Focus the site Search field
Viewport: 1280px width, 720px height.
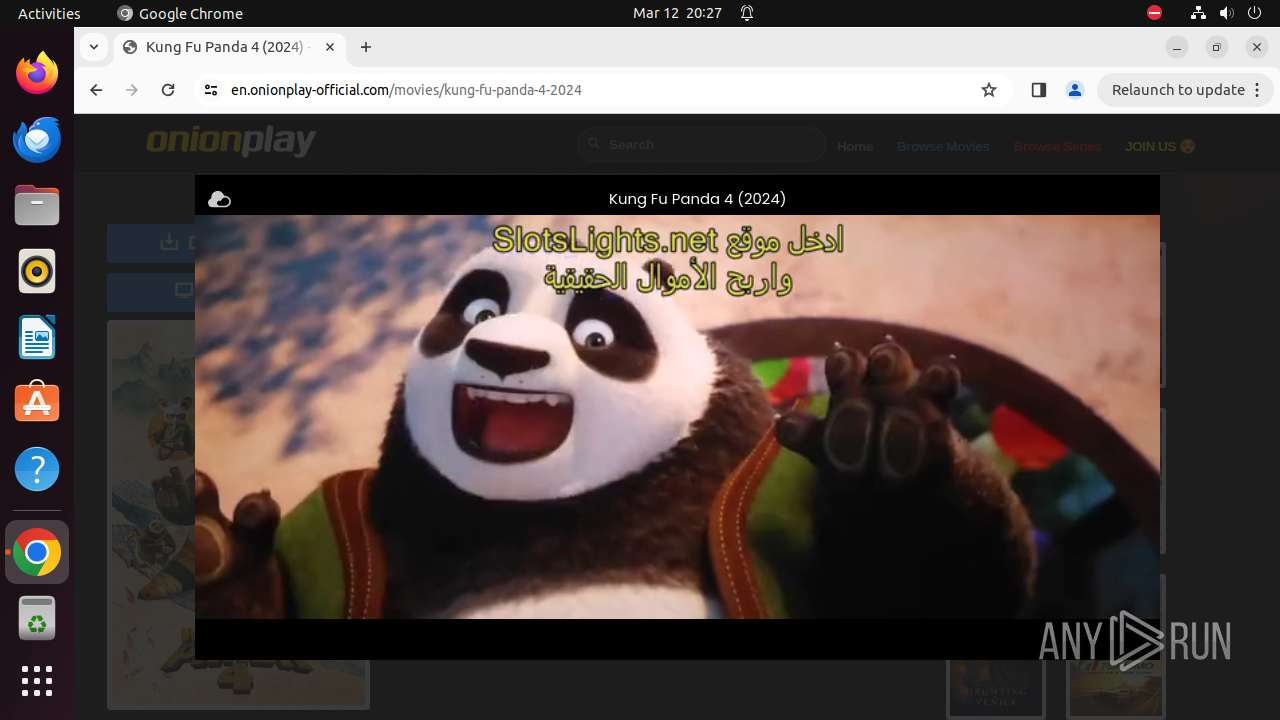click(702, 145)
